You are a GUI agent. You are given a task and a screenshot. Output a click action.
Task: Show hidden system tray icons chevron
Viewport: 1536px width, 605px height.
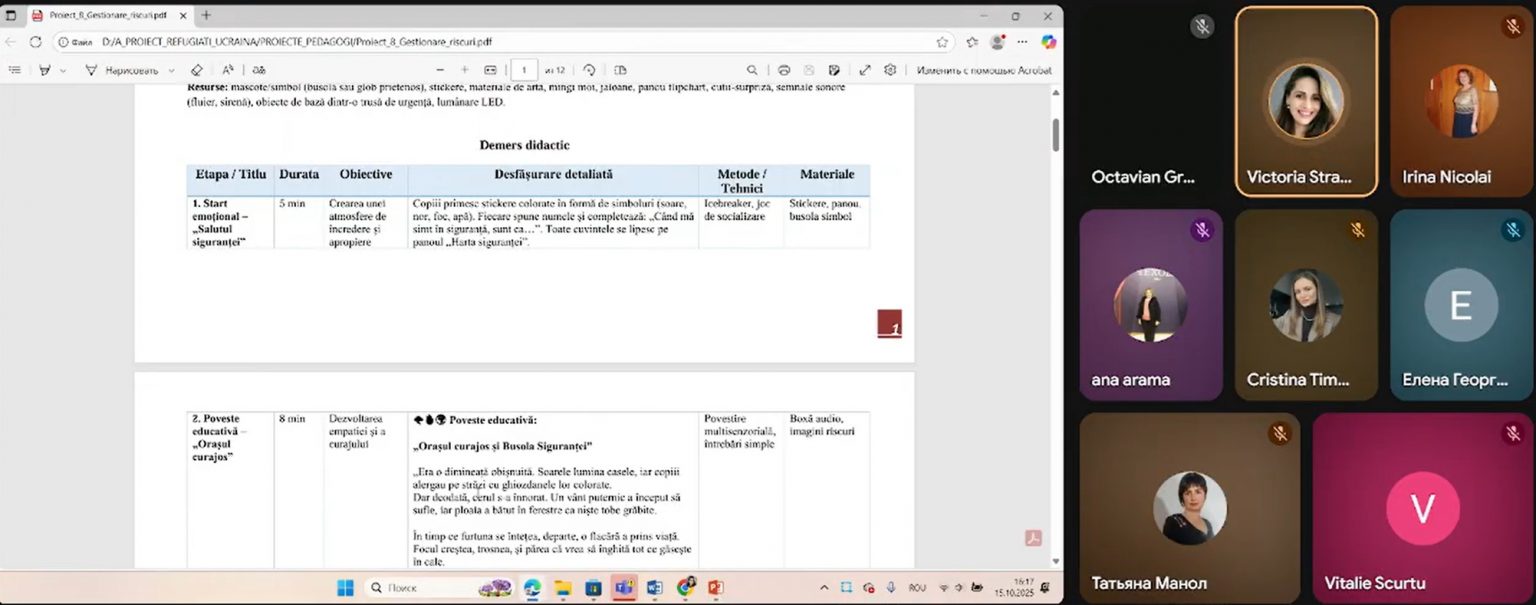click(824, 588)
